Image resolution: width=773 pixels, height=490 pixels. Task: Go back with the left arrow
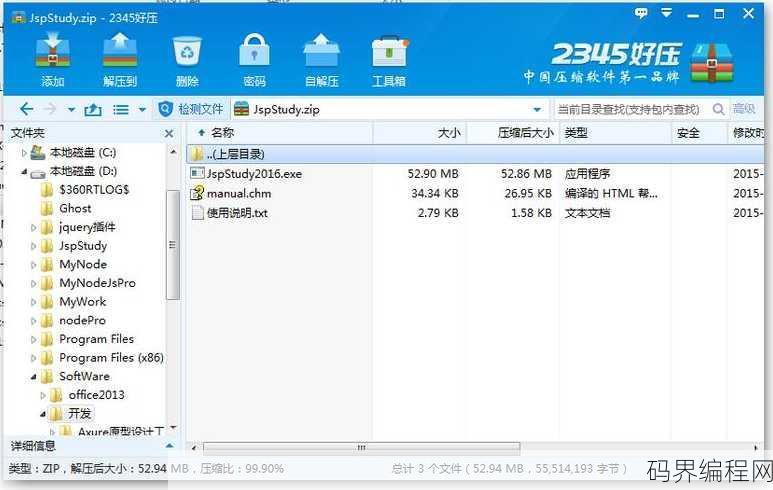point(27,109)
